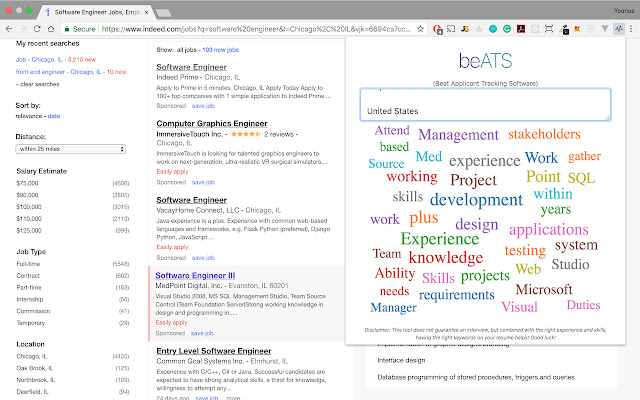640x400 pixels.
Task: Bookmark this page with the star icon
Action: tap(420, 29)
